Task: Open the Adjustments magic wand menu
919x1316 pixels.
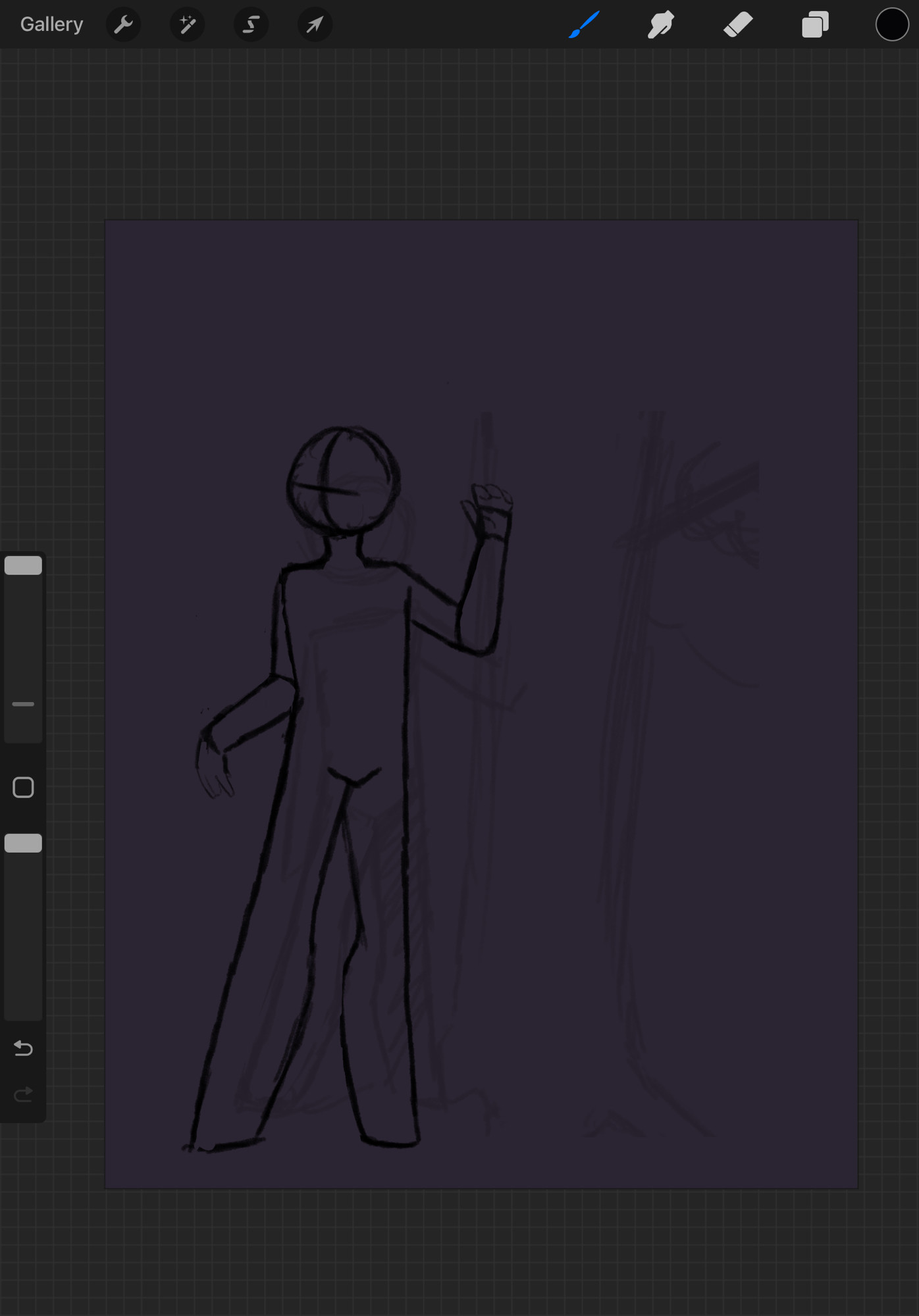Action: (187, 24)
